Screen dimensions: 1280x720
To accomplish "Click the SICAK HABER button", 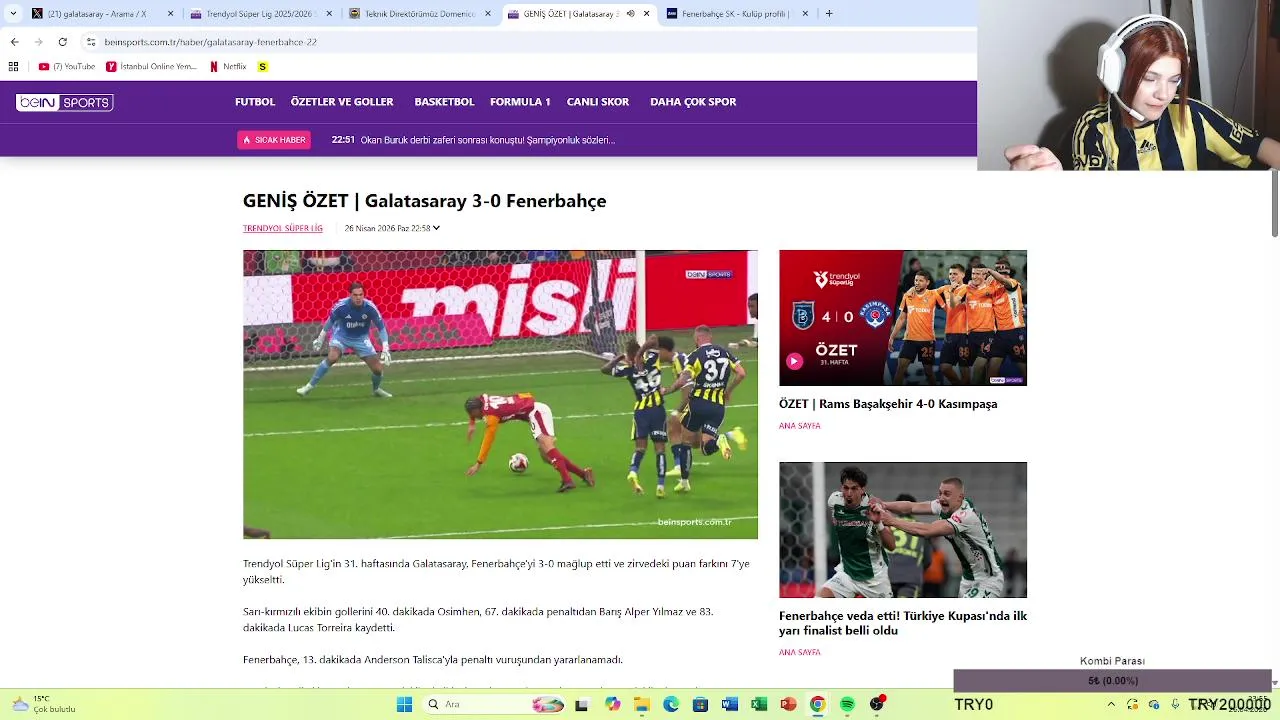I will click(x=274, y=140).
